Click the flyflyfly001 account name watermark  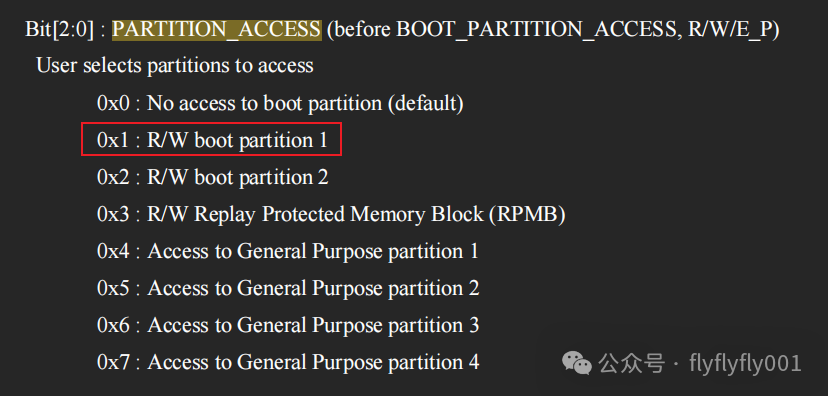coord(745,363)
